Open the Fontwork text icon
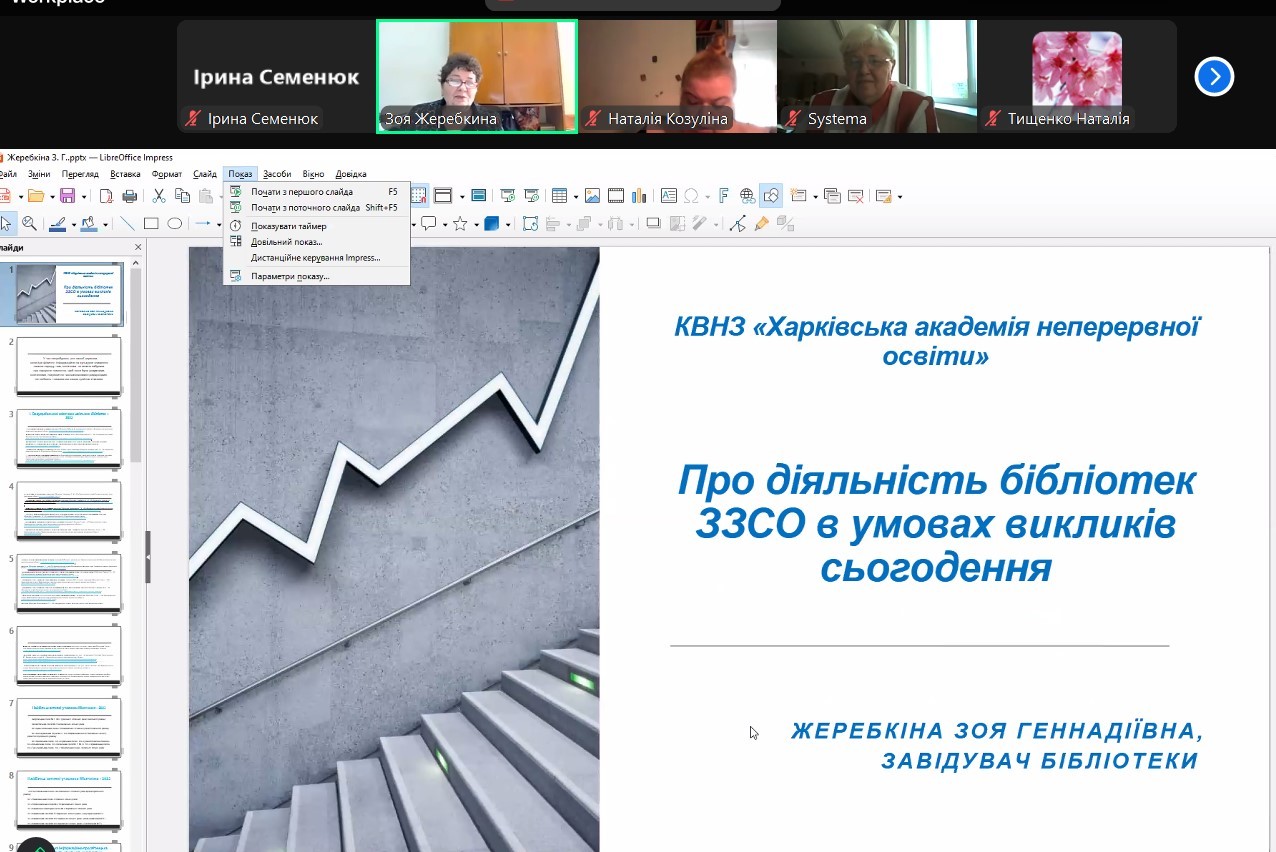 [x=723, y=196]
